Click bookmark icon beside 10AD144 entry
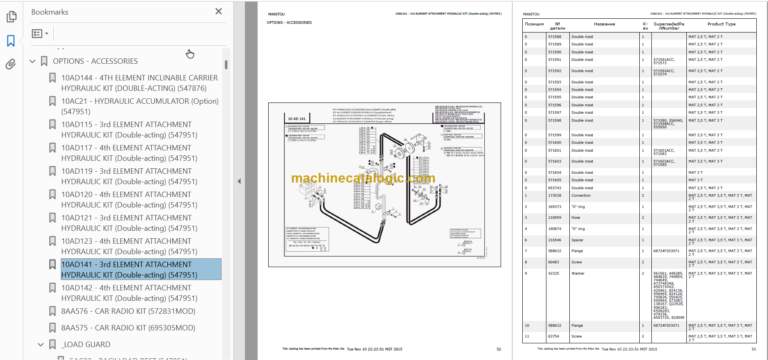This screenshot has width=768, height=360. pyautogui.click(x=52, y=77)
